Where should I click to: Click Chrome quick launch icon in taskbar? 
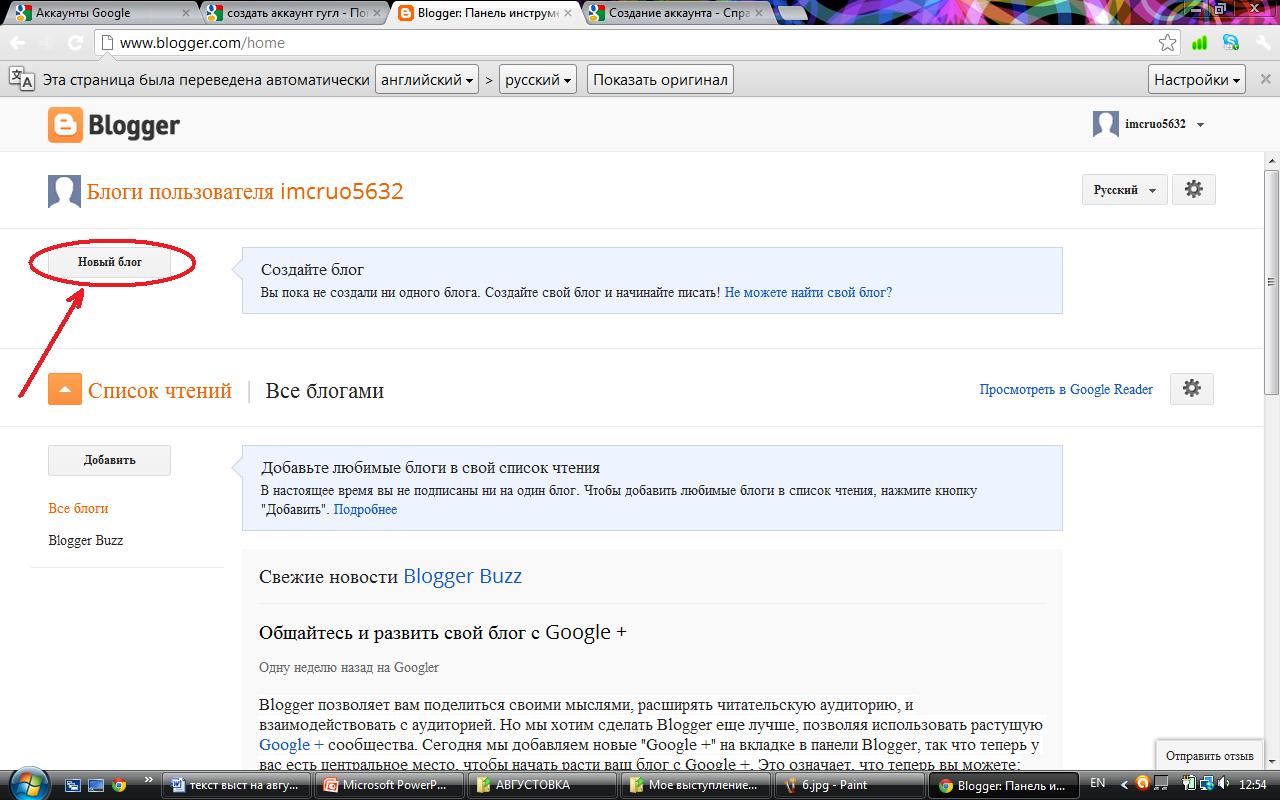[119, 785]
